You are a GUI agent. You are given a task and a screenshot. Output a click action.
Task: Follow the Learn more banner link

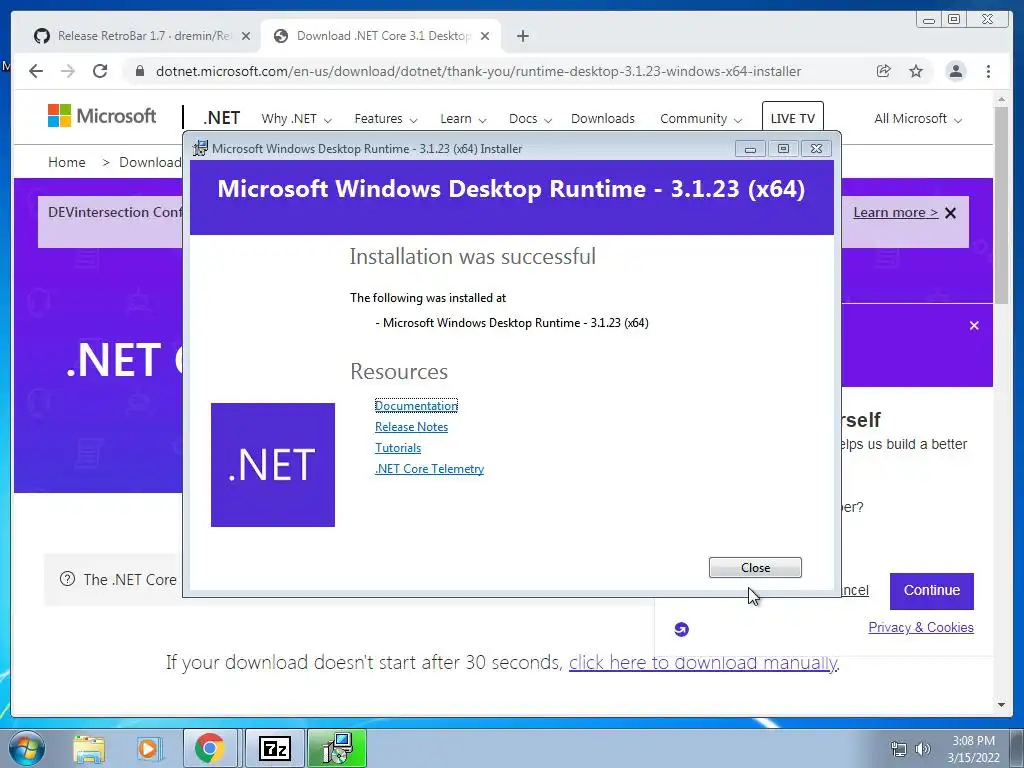point(895,213)
